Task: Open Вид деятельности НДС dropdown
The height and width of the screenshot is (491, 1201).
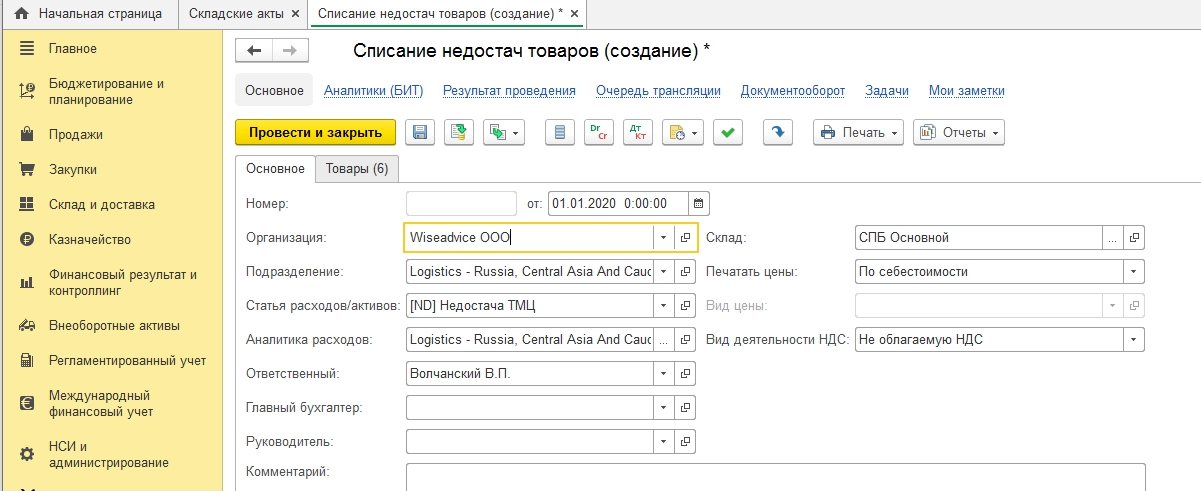Action: point(1133,340)
